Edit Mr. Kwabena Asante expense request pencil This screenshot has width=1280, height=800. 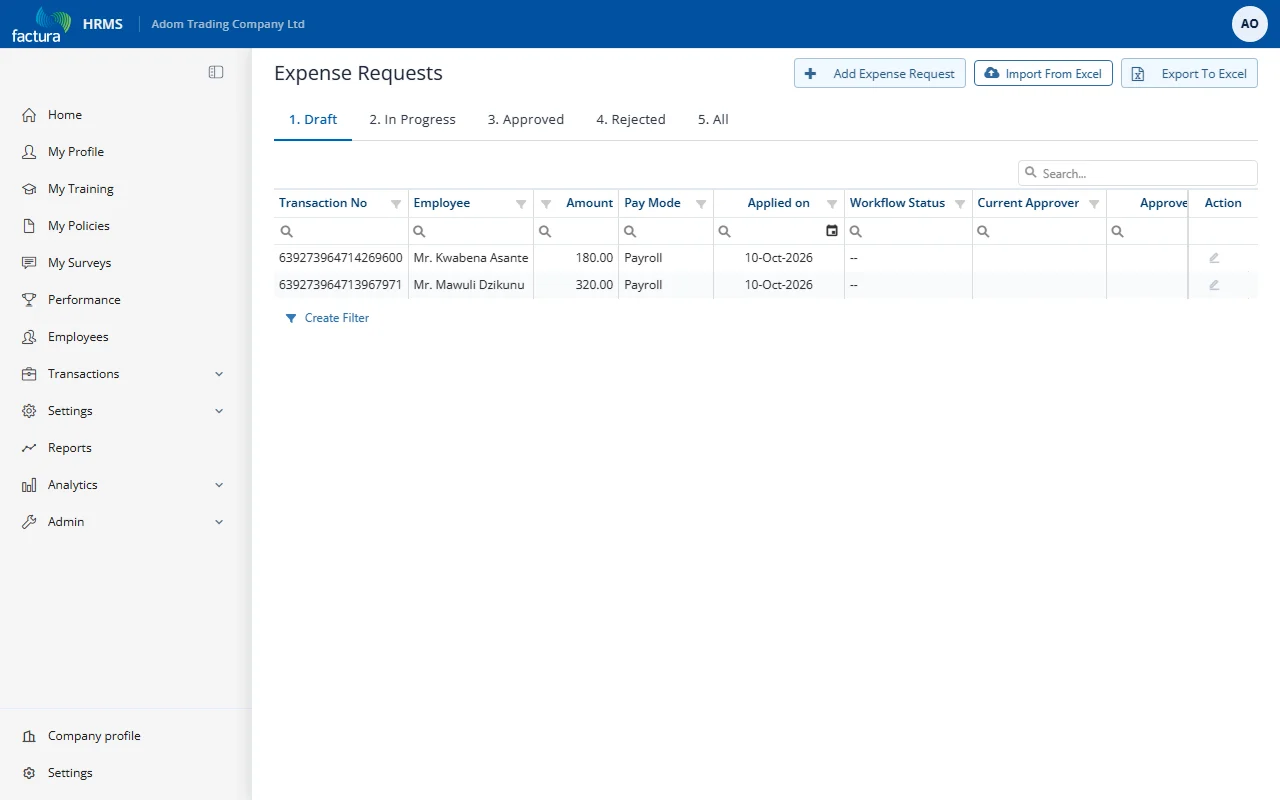coord(1214,258)
